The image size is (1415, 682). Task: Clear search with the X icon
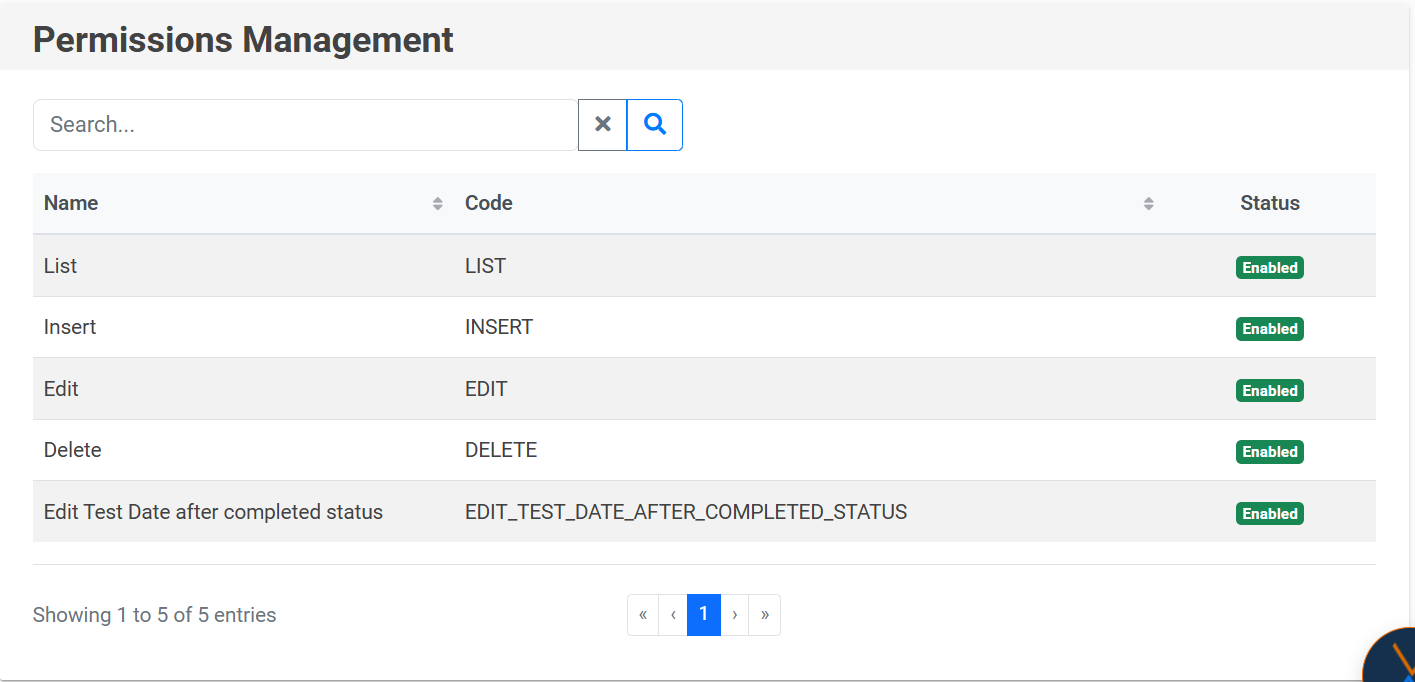tap(602, 125)
